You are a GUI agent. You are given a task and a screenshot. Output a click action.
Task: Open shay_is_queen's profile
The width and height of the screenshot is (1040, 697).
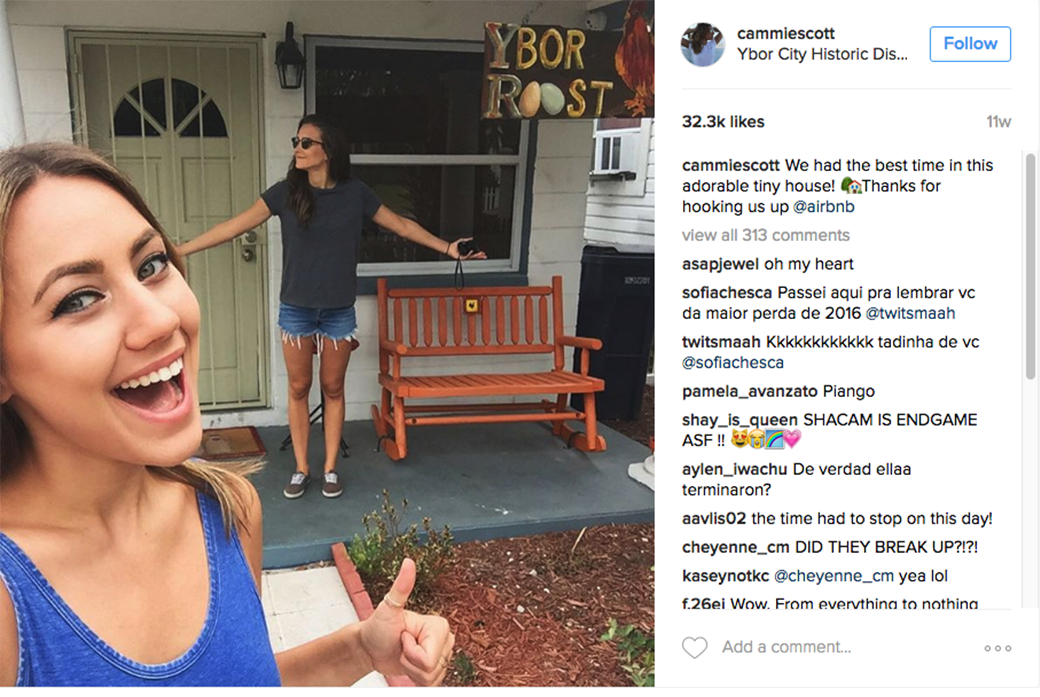[740, 420]
